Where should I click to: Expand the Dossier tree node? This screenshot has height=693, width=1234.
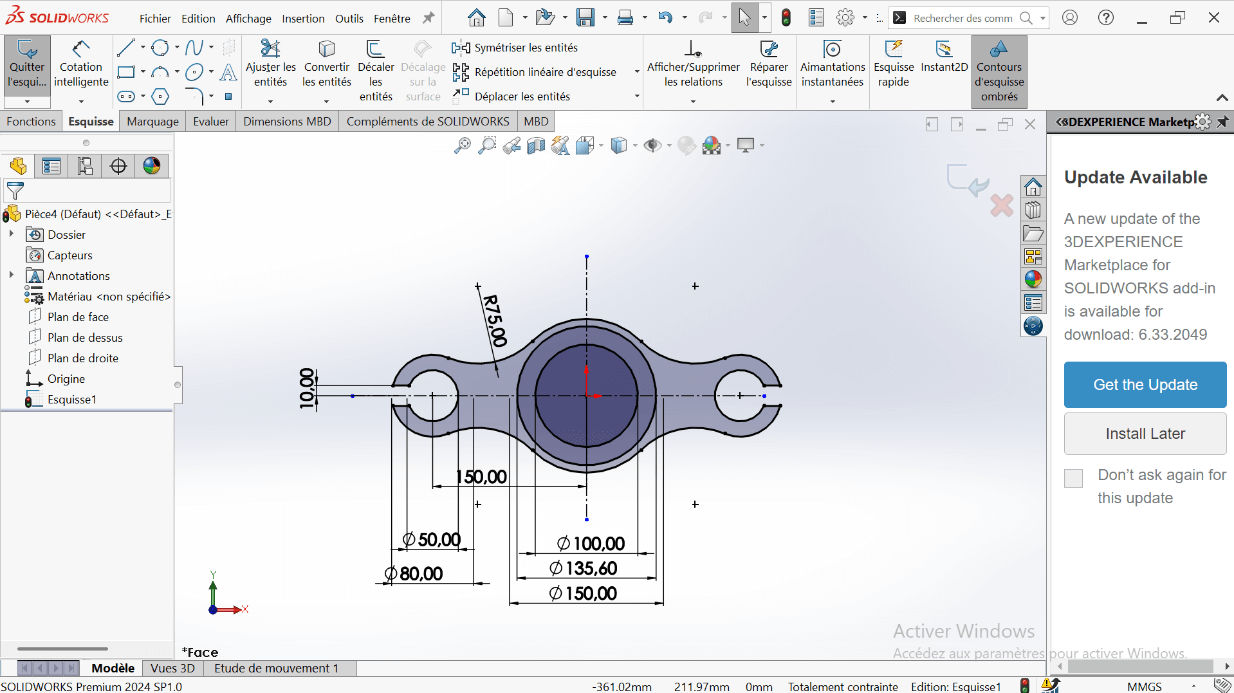[11, 234]
